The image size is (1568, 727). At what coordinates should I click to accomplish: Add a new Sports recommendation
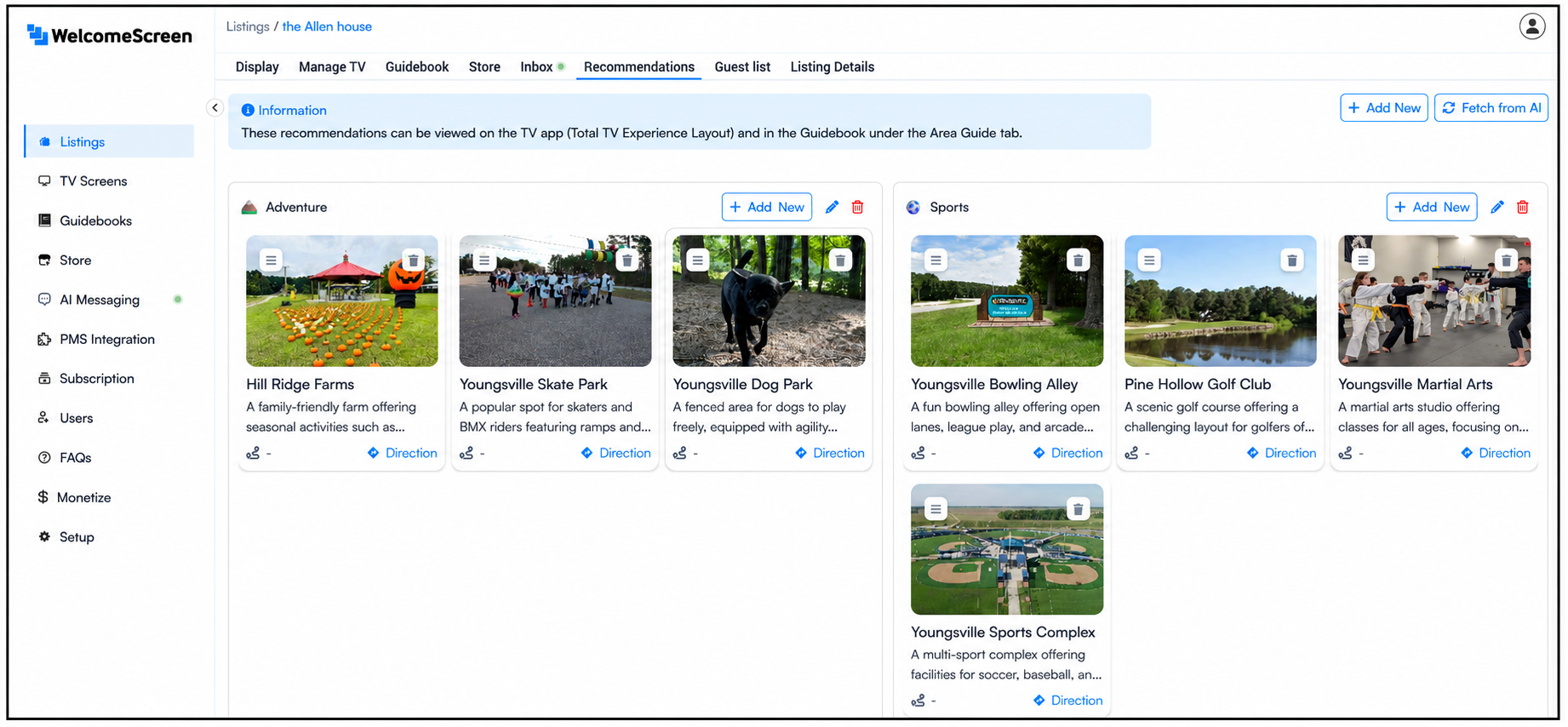point(1432,207)
